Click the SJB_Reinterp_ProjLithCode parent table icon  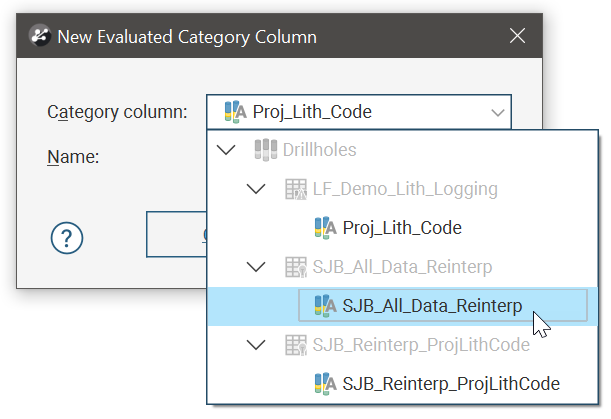pos(295,345)
